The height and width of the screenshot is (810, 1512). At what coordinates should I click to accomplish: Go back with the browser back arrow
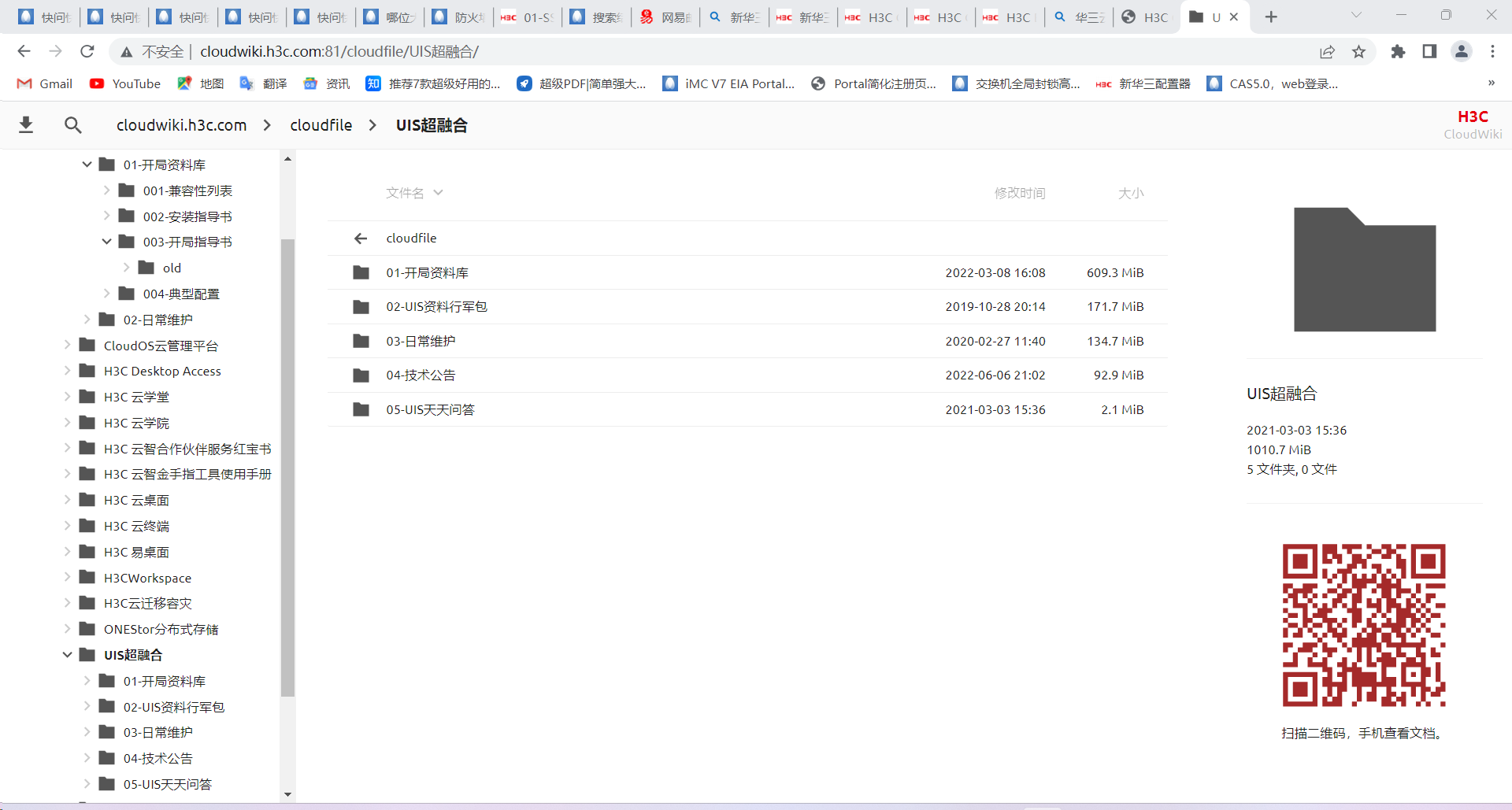pos(24,51)
